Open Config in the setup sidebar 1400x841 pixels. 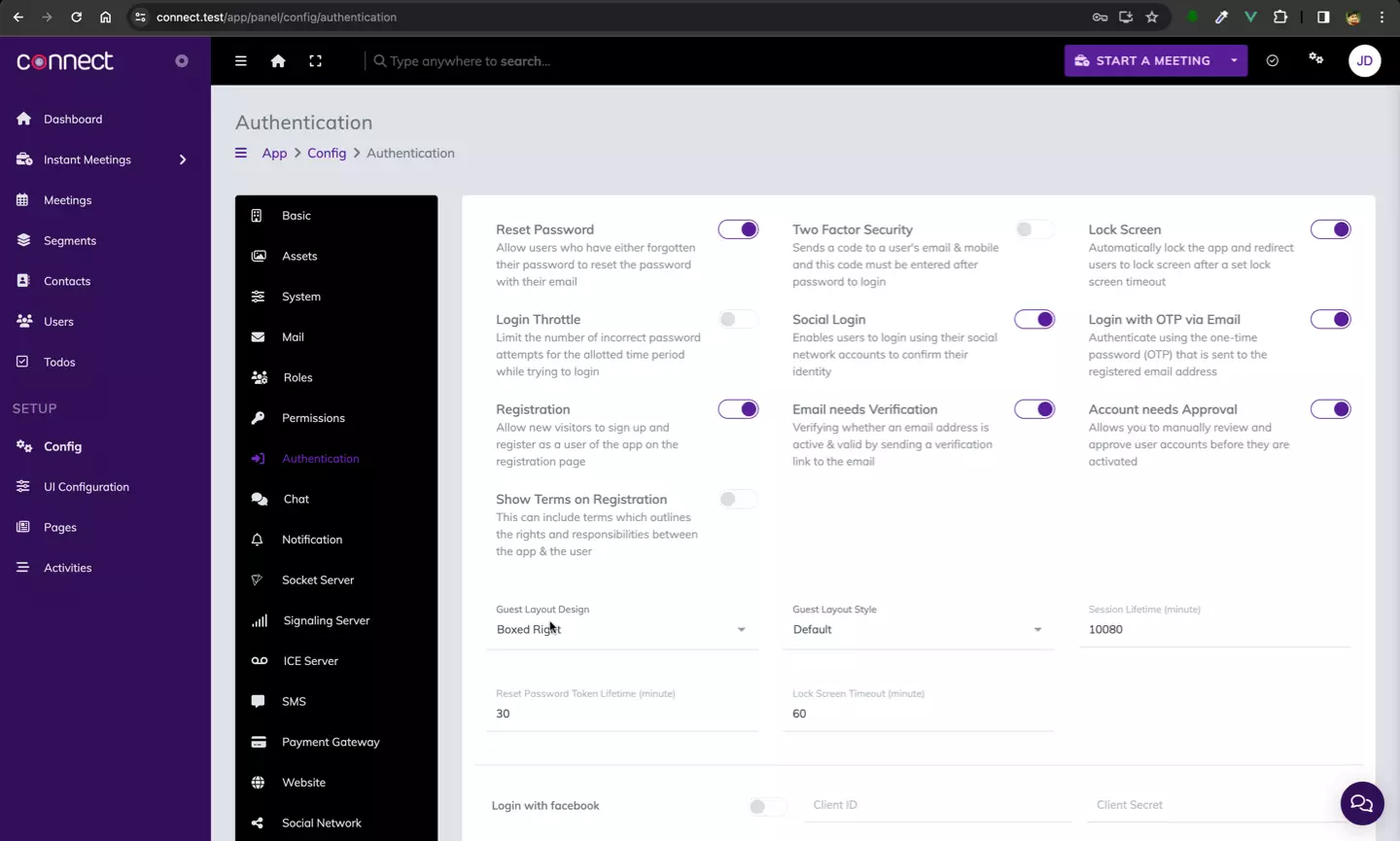[x=105, y=446]
